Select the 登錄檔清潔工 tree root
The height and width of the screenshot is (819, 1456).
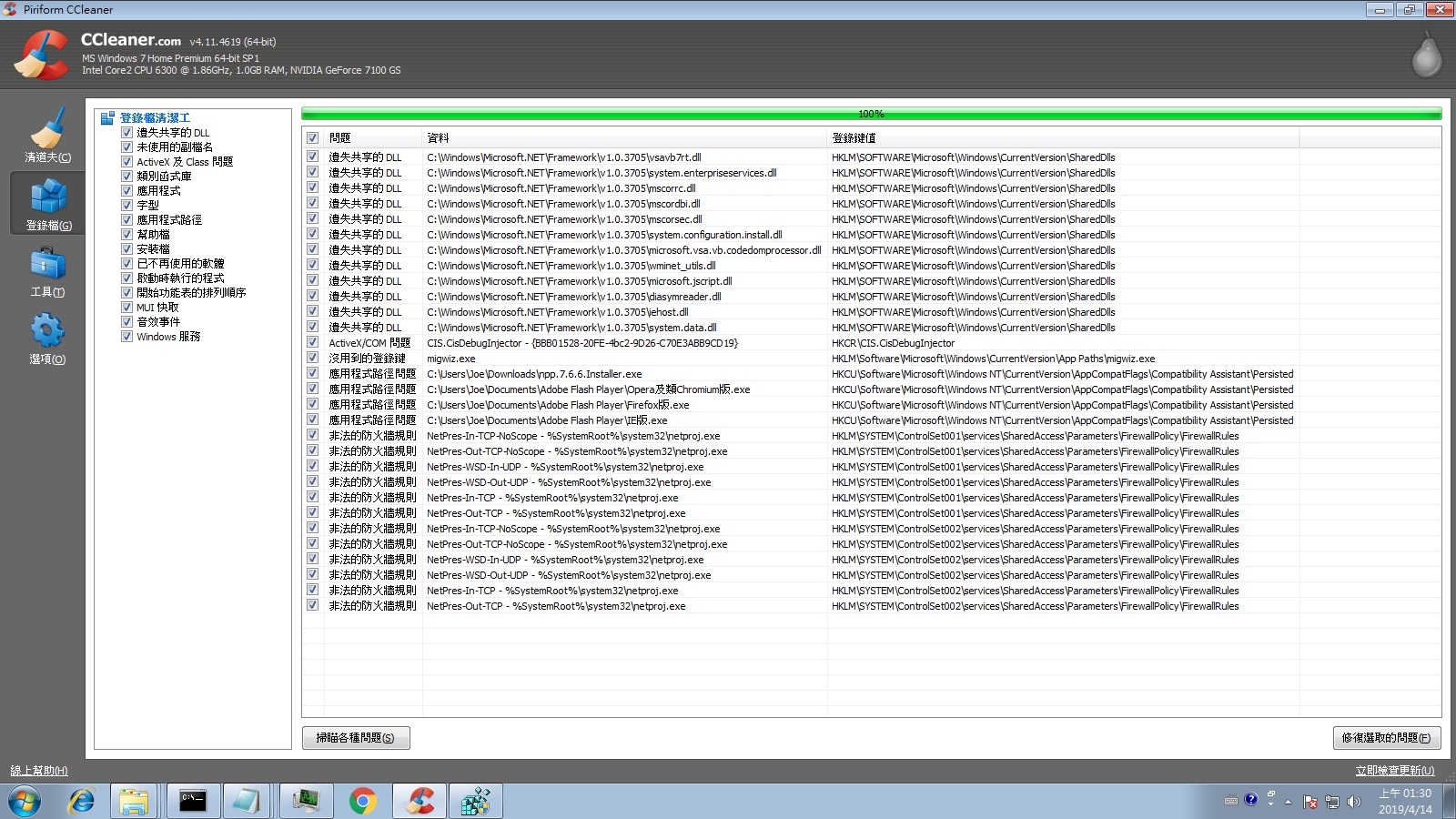(x=155, y=118)
